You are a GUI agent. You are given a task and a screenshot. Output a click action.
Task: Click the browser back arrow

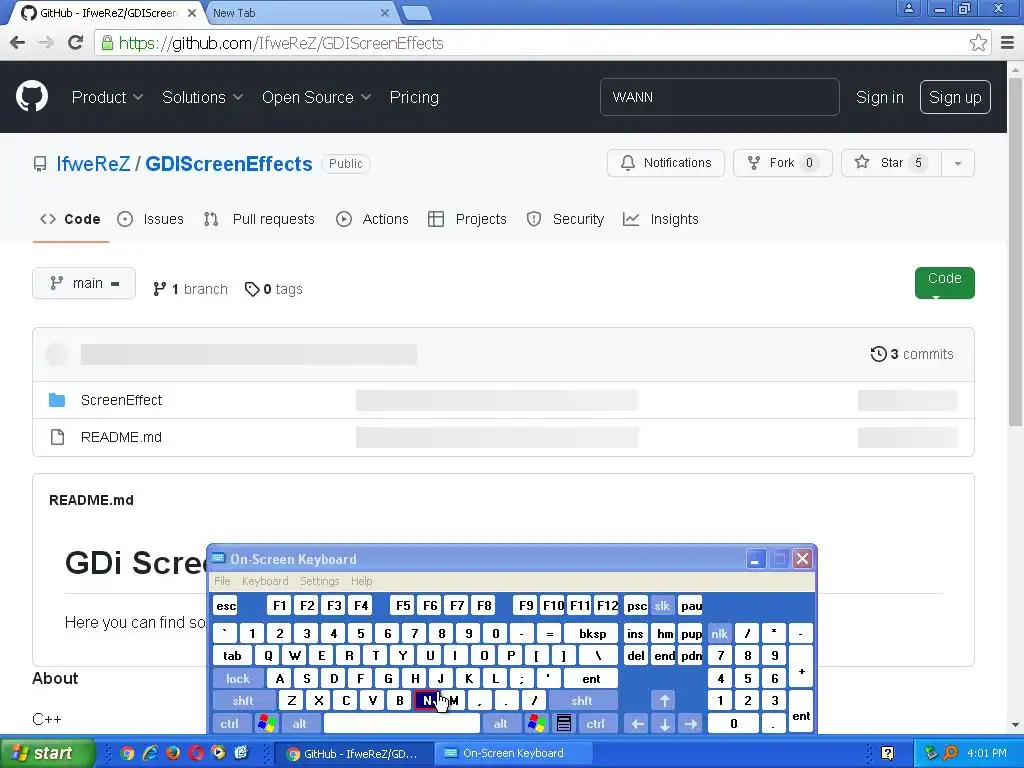tap(18, 43)
